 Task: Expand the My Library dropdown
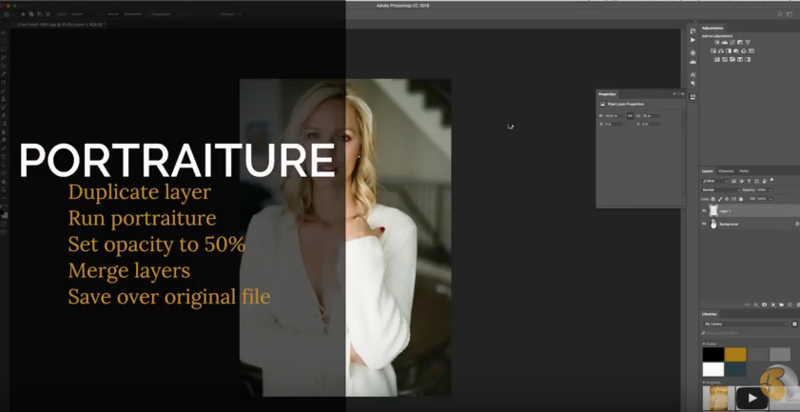745,324
